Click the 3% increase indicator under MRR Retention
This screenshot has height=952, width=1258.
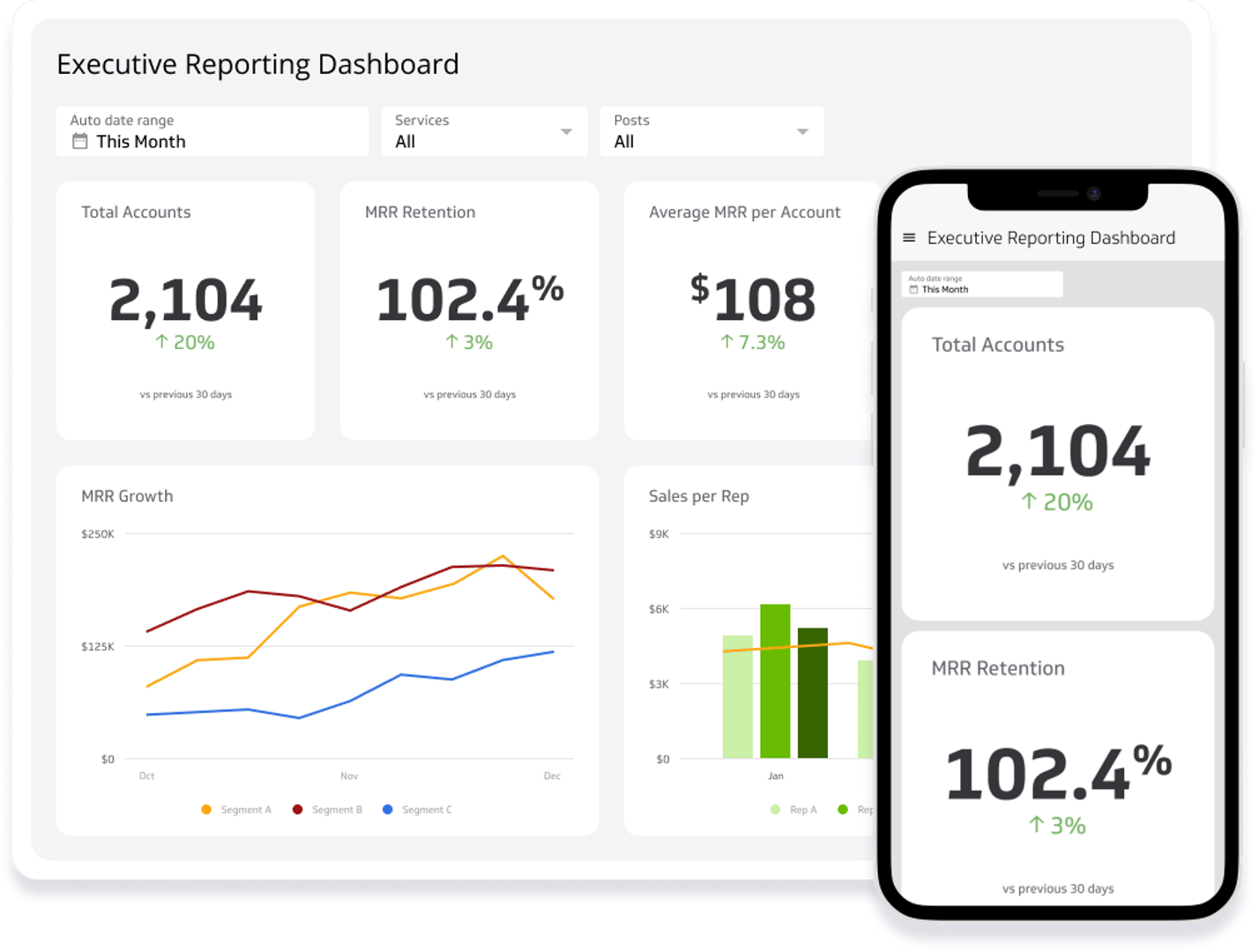(469, 342)
